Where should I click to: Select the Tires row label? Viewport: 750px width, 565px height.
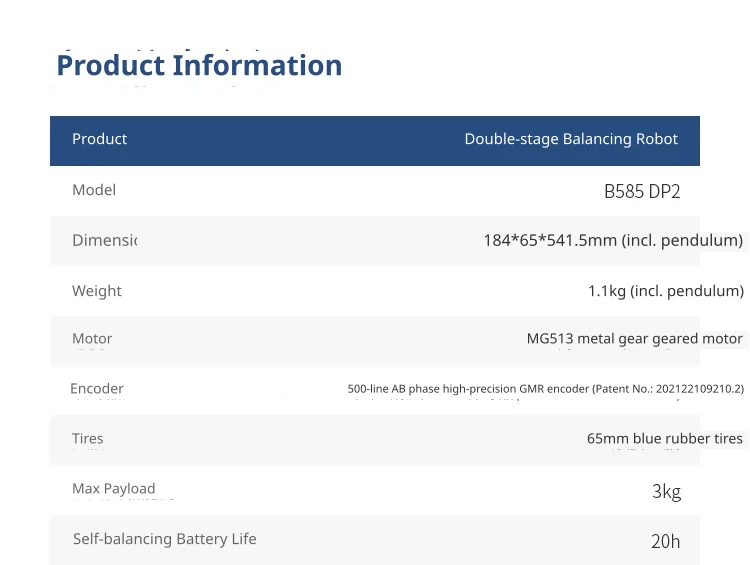[88, 438]
